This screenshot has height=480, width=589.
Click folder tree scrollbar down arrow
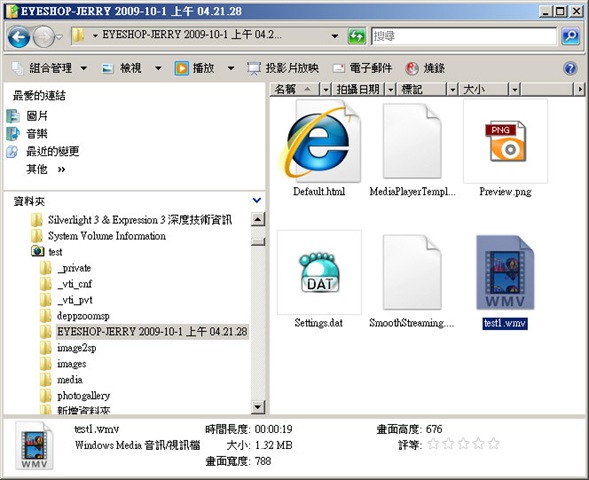258,407
